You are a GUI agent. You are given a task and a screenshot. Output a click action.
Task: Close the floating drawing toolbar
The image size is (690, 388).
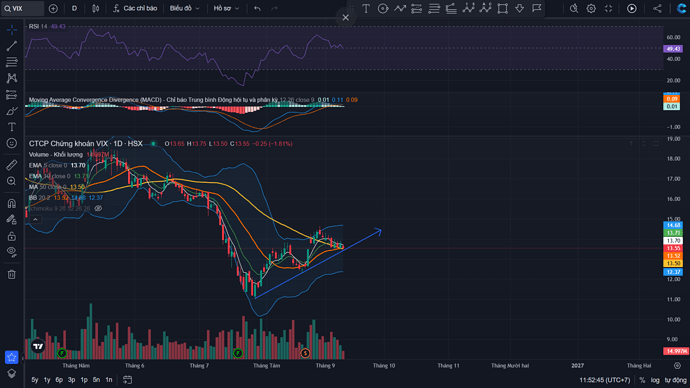[345, 18]
